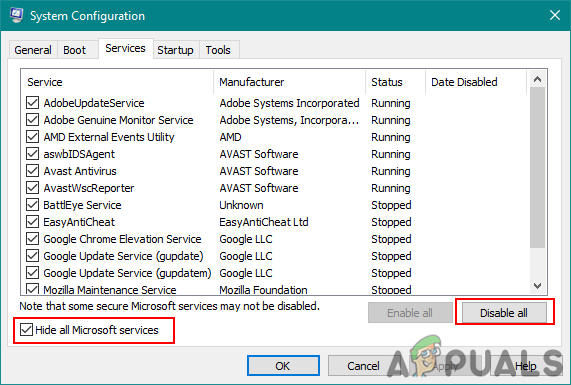Go to the Startup tab

point(176,50)
